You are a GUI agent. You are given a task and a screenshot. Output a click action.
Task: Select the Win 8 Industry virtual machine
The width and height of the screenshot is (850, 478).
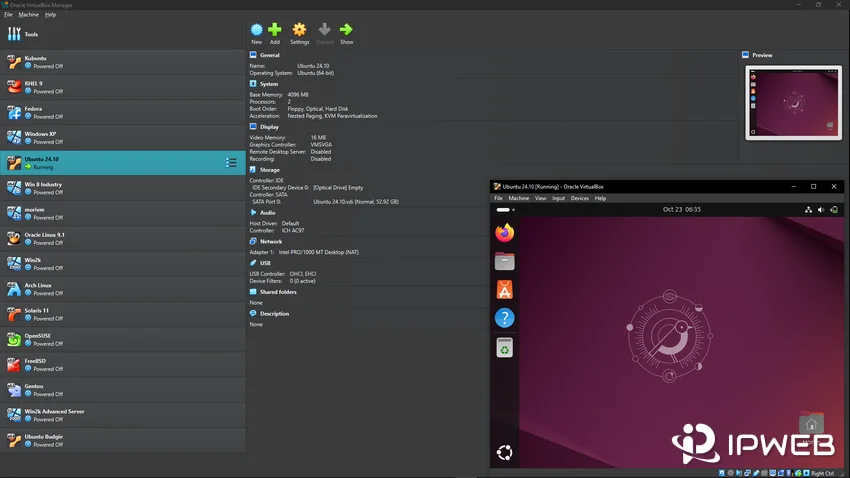[x=123, y=188]
